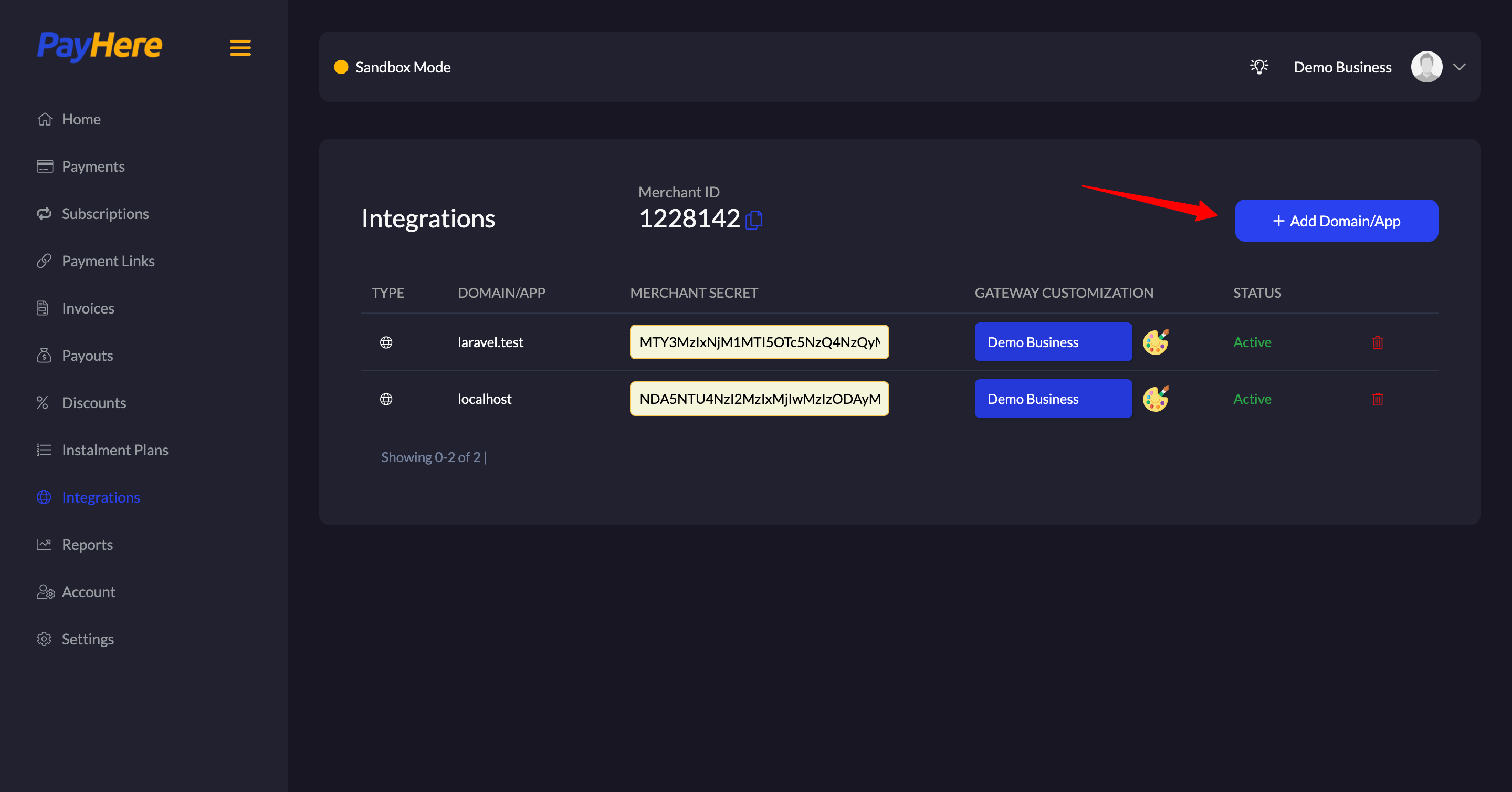Click the globe icon beside laravel.test
This screenshot has height=792, width=1512.
[387, 342]
